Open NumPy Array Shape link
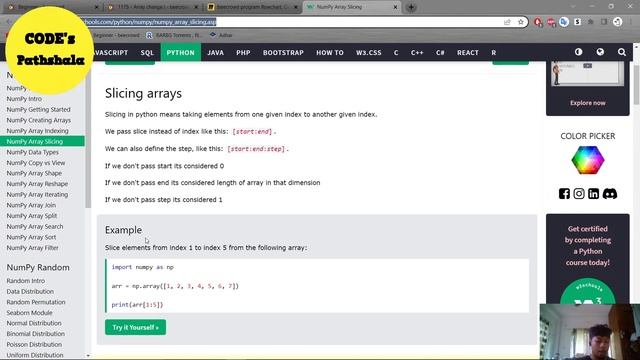This screenshot has height=360, width=640. (x=34, y=173)
